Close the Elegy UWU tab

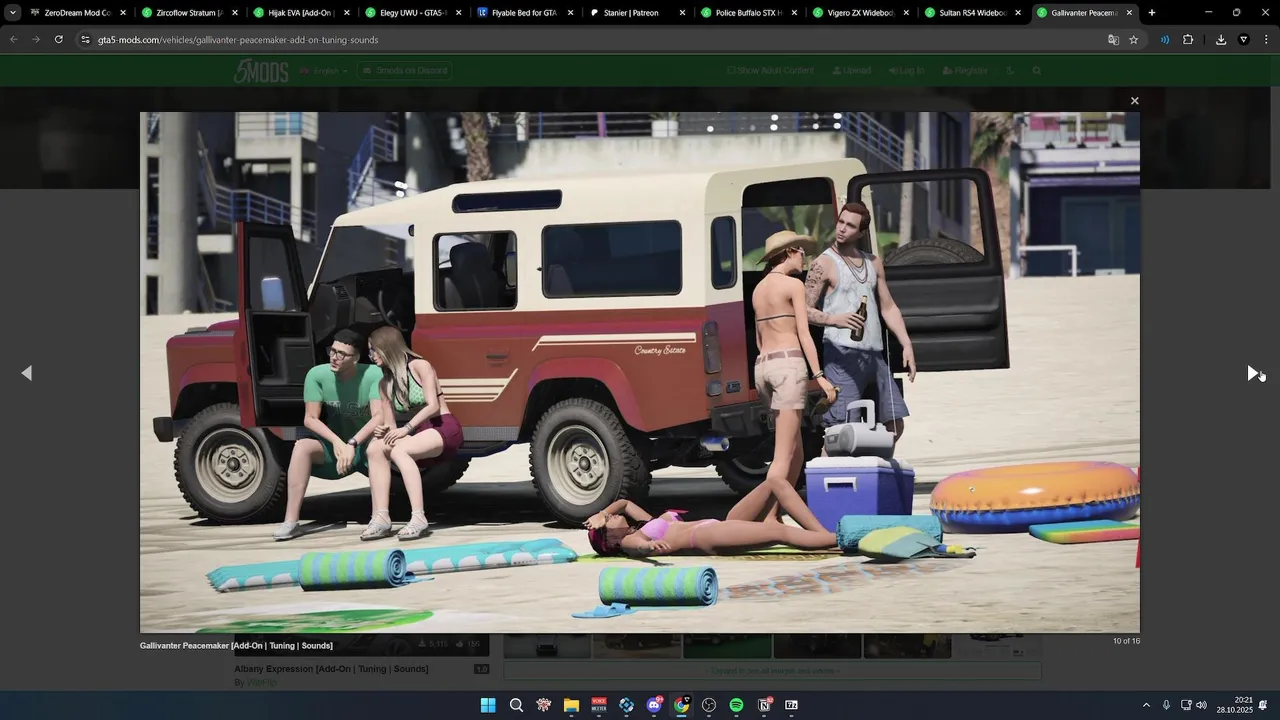(x=458, y=13)
